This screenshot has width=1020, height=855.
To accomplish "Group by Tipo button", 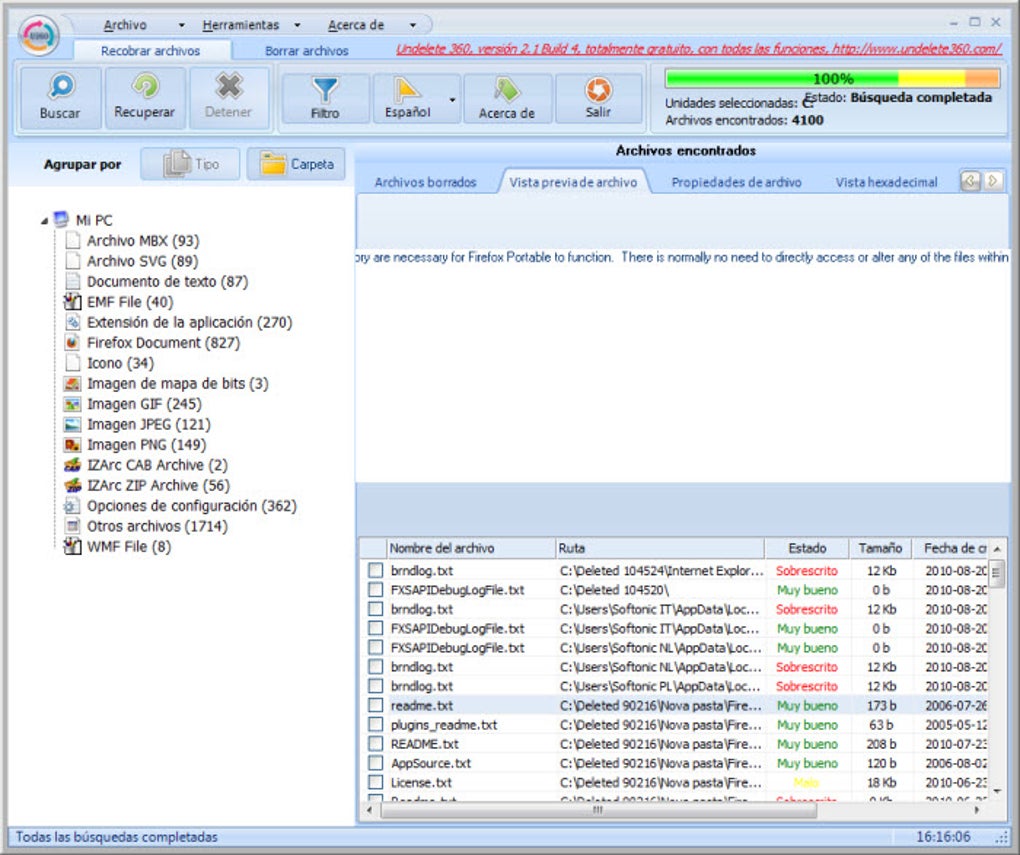I will tap(190, 164).
